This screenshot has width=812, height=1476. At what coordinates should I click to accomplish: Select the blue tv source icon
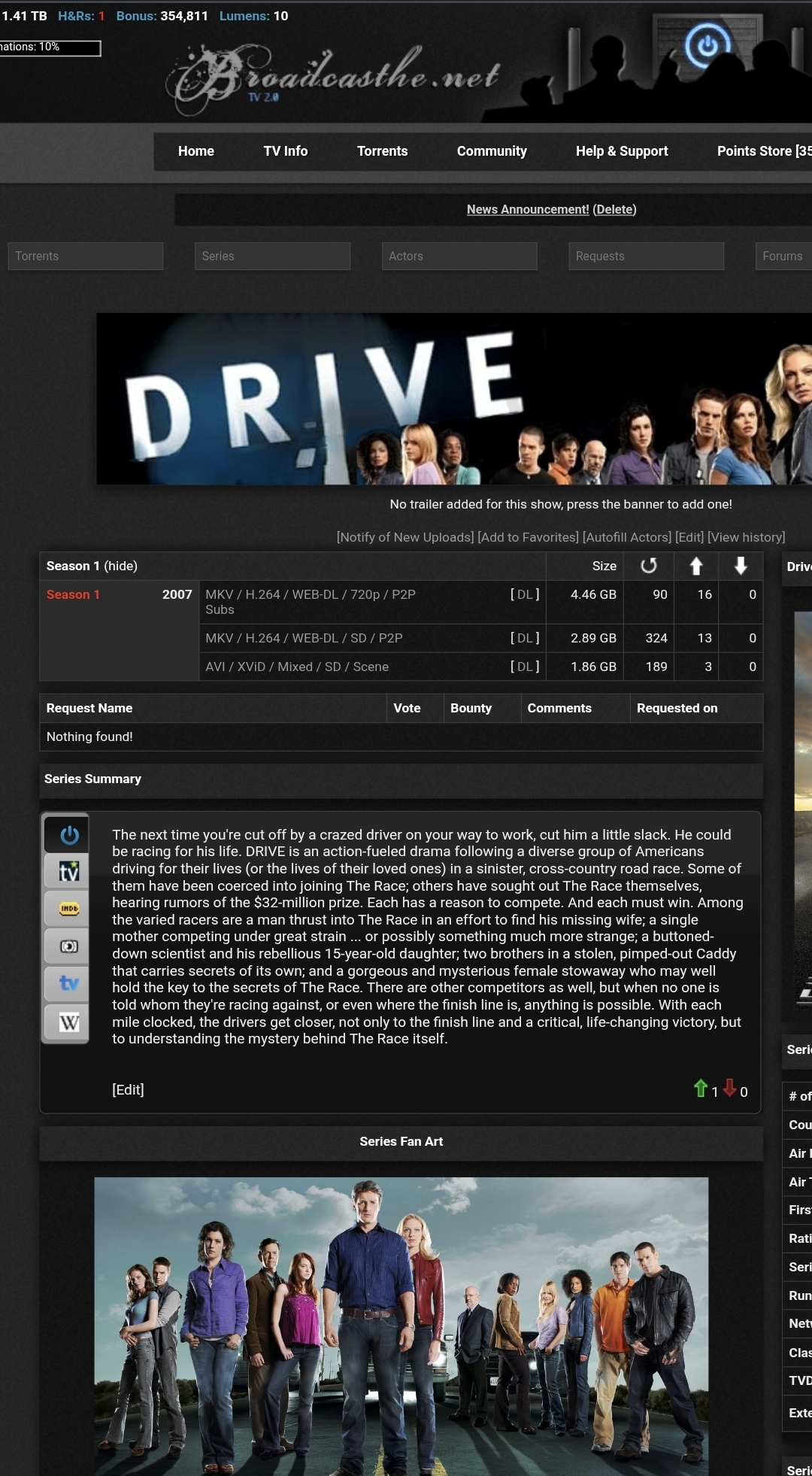68,984
